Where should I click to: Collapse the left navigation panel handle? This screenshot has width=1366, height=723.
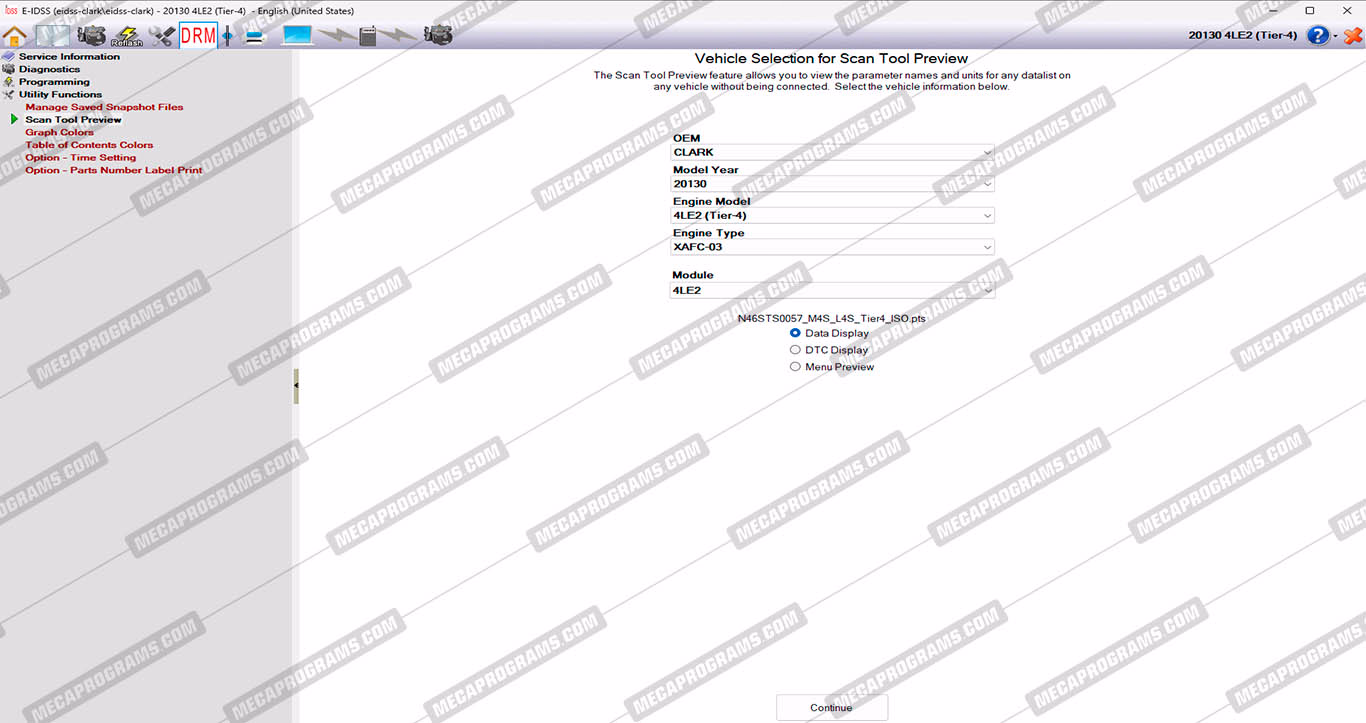(x=296, y=385)
